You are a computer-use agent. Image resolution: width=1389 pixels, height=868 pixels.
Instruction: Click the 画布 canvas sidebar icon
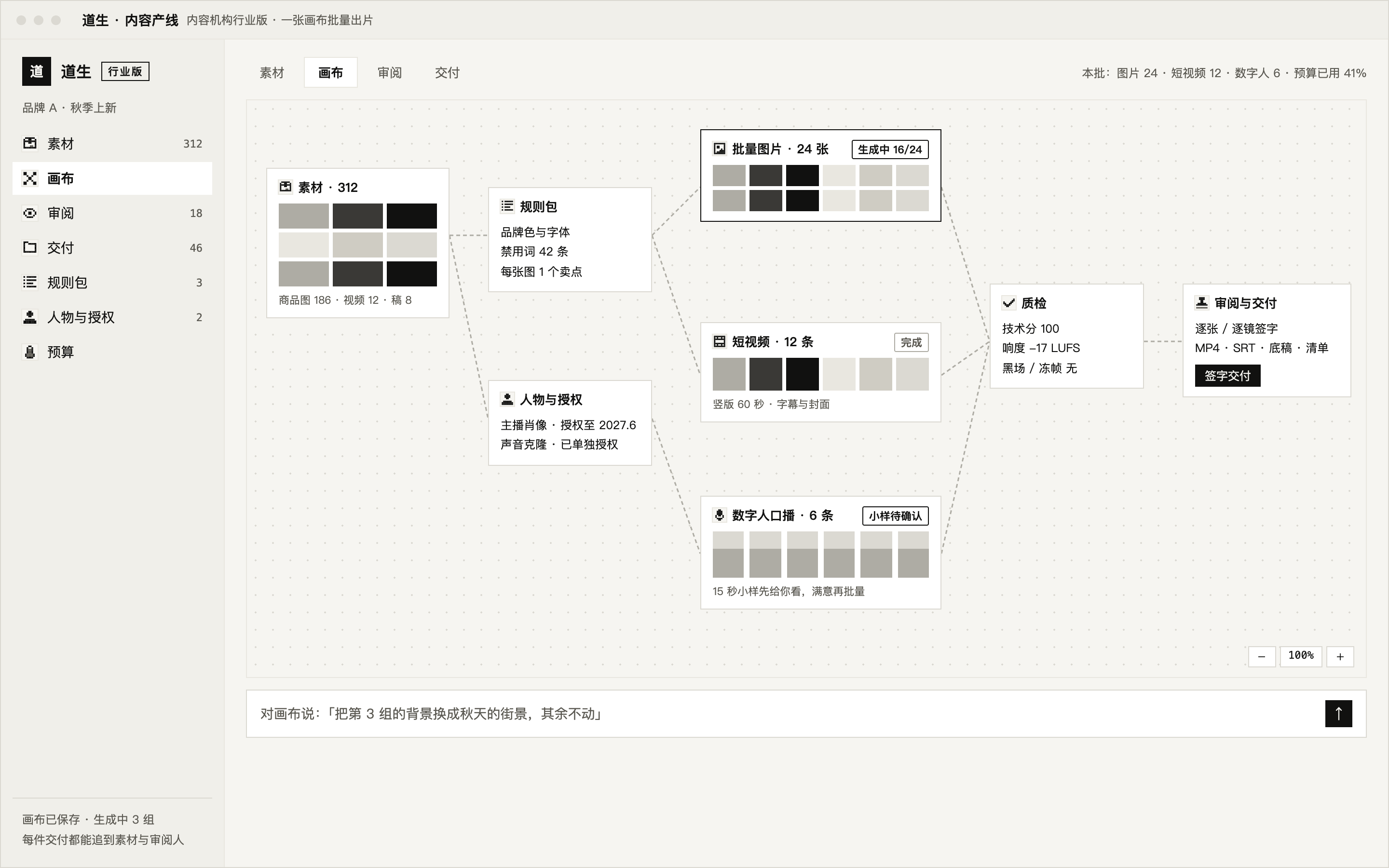(30, 178)
